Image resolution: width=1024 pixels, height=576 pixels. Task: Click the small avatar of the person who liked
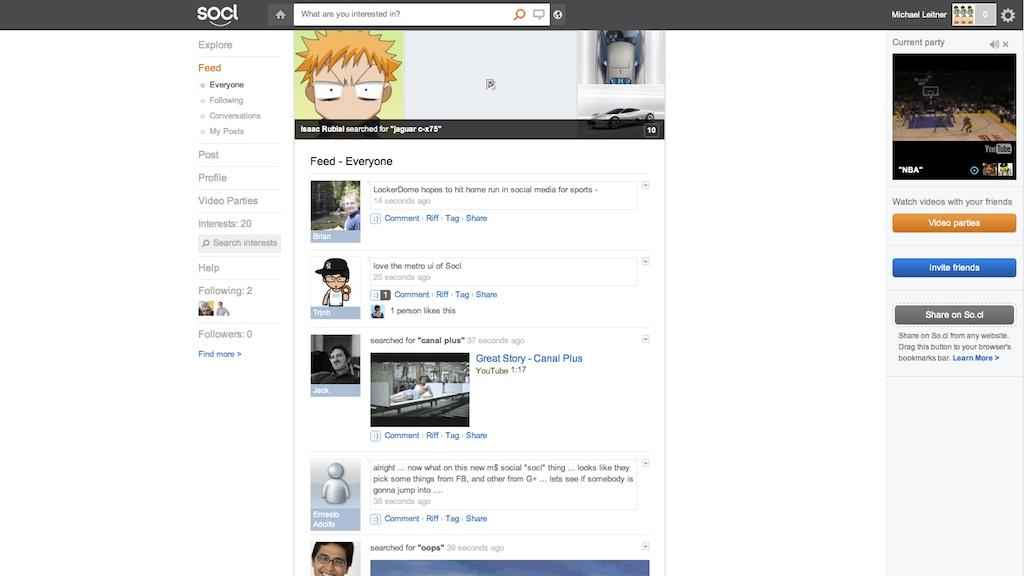tap(377, 312)
